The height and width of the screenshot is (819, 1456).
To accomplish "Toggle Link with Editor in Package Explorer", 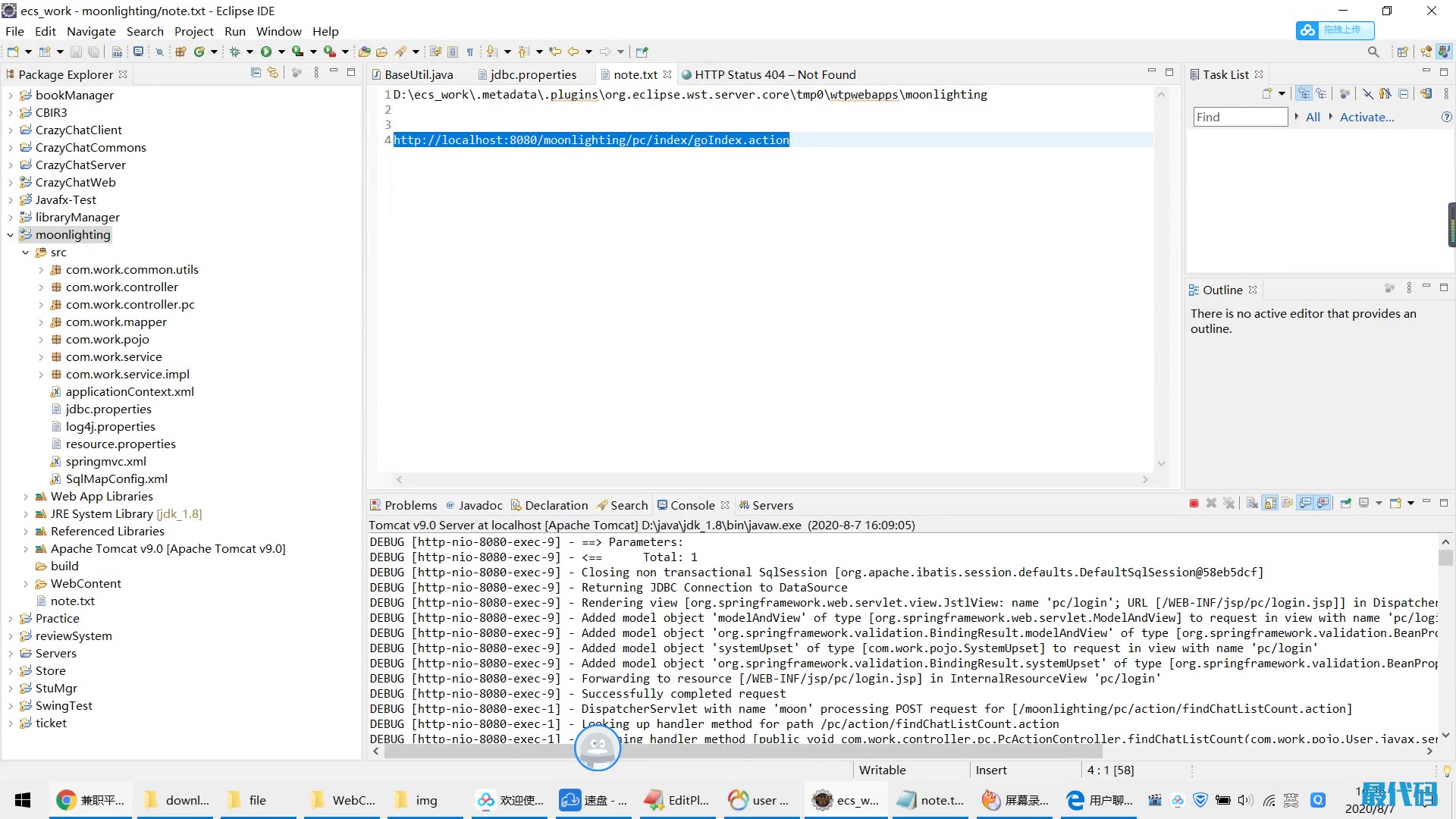I will click(273, 73).
